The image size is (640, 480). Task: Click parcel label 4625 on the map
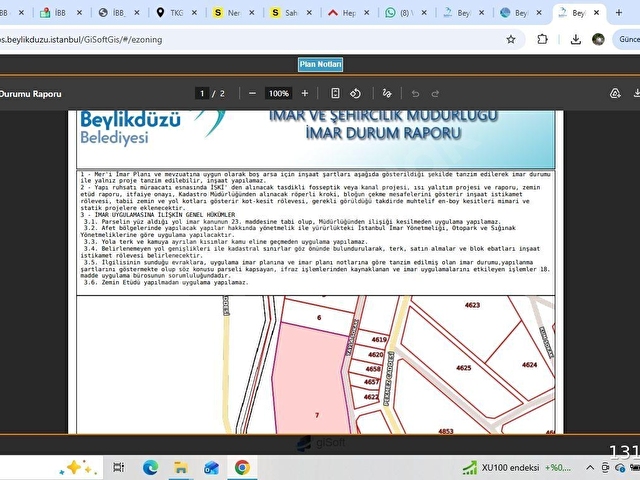point(463,368)
